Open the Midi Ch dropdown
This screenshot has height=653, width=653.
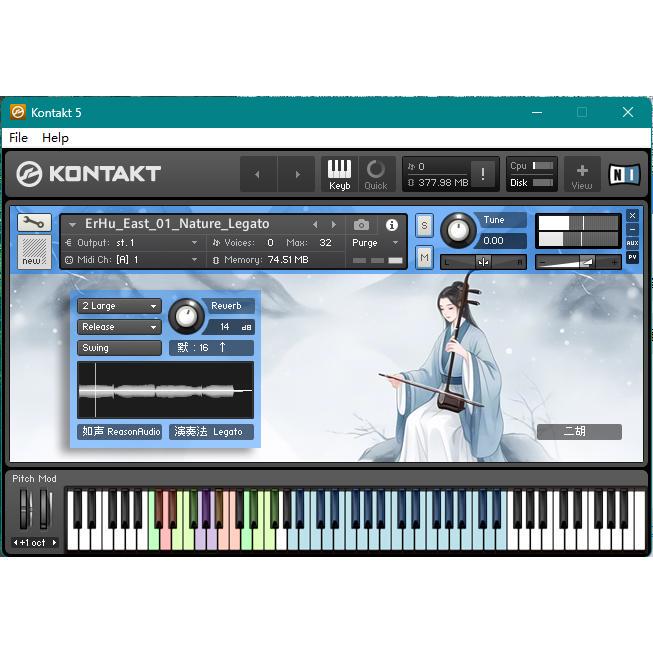click(132, 260)
